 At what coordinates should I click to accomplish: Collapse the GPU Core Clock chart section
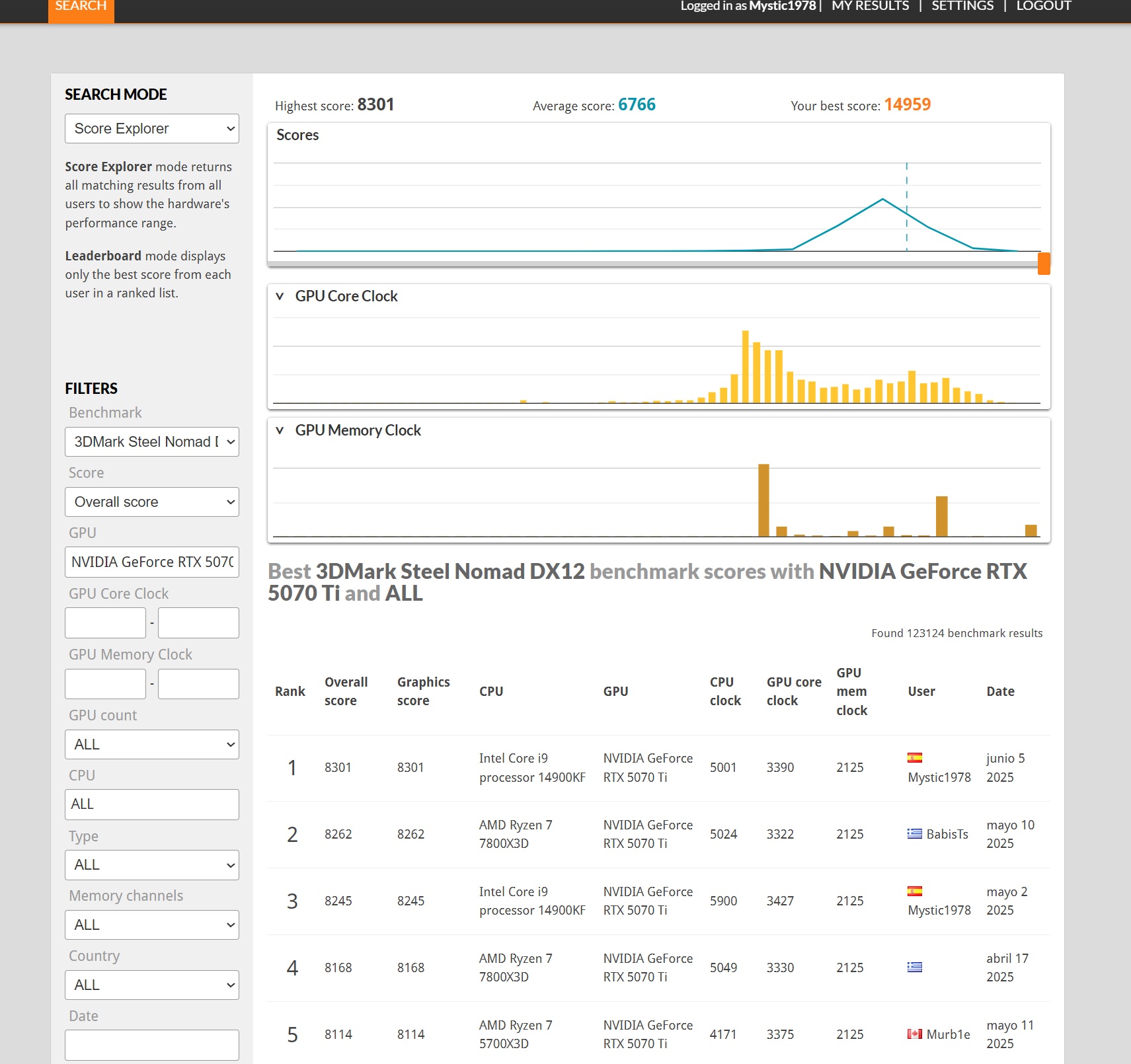point(280,296)
